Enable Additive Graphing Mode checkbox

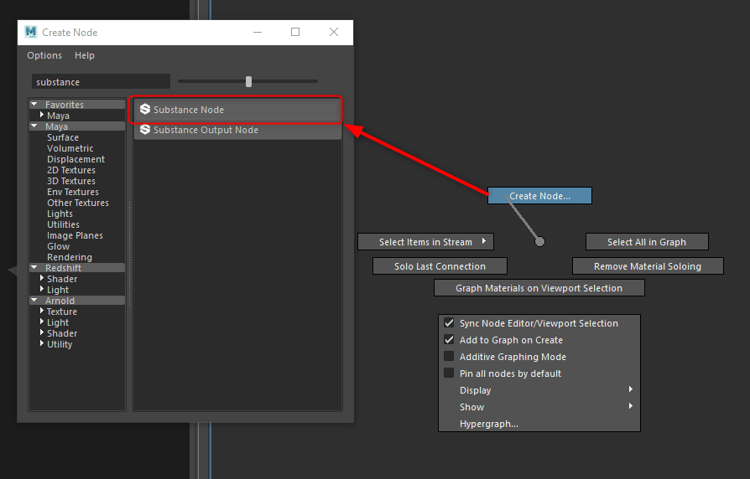(449, 356)
